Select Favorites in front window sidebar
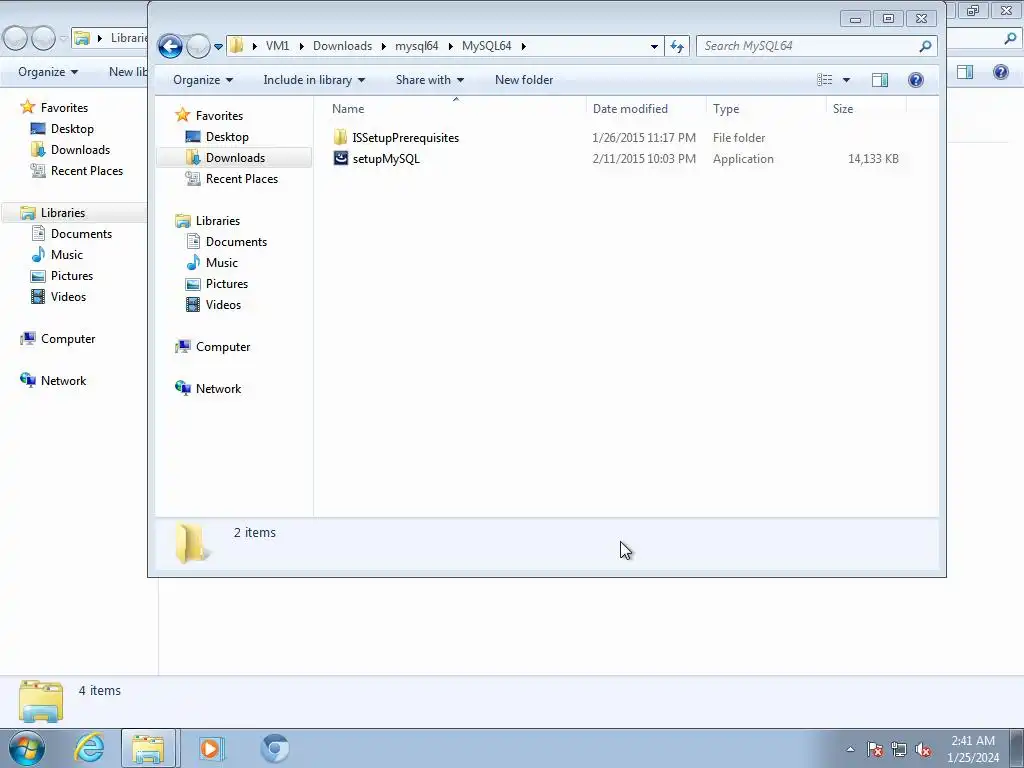 pyautogui.click(x=219, y=116)
